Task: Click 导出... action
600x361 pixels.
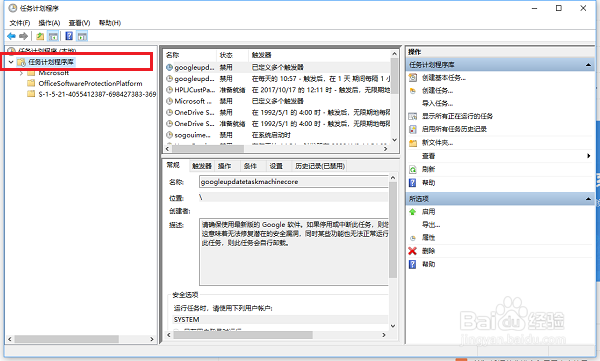Action: pyautogui.click(x=431, y=225)
